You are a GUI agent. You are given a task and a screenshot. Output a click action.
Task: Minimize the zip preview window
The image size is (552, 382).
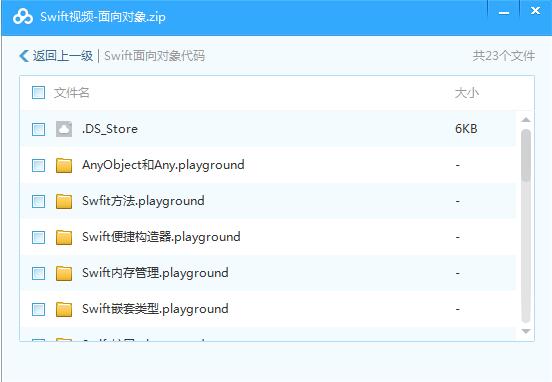click(x=504, y=13)
